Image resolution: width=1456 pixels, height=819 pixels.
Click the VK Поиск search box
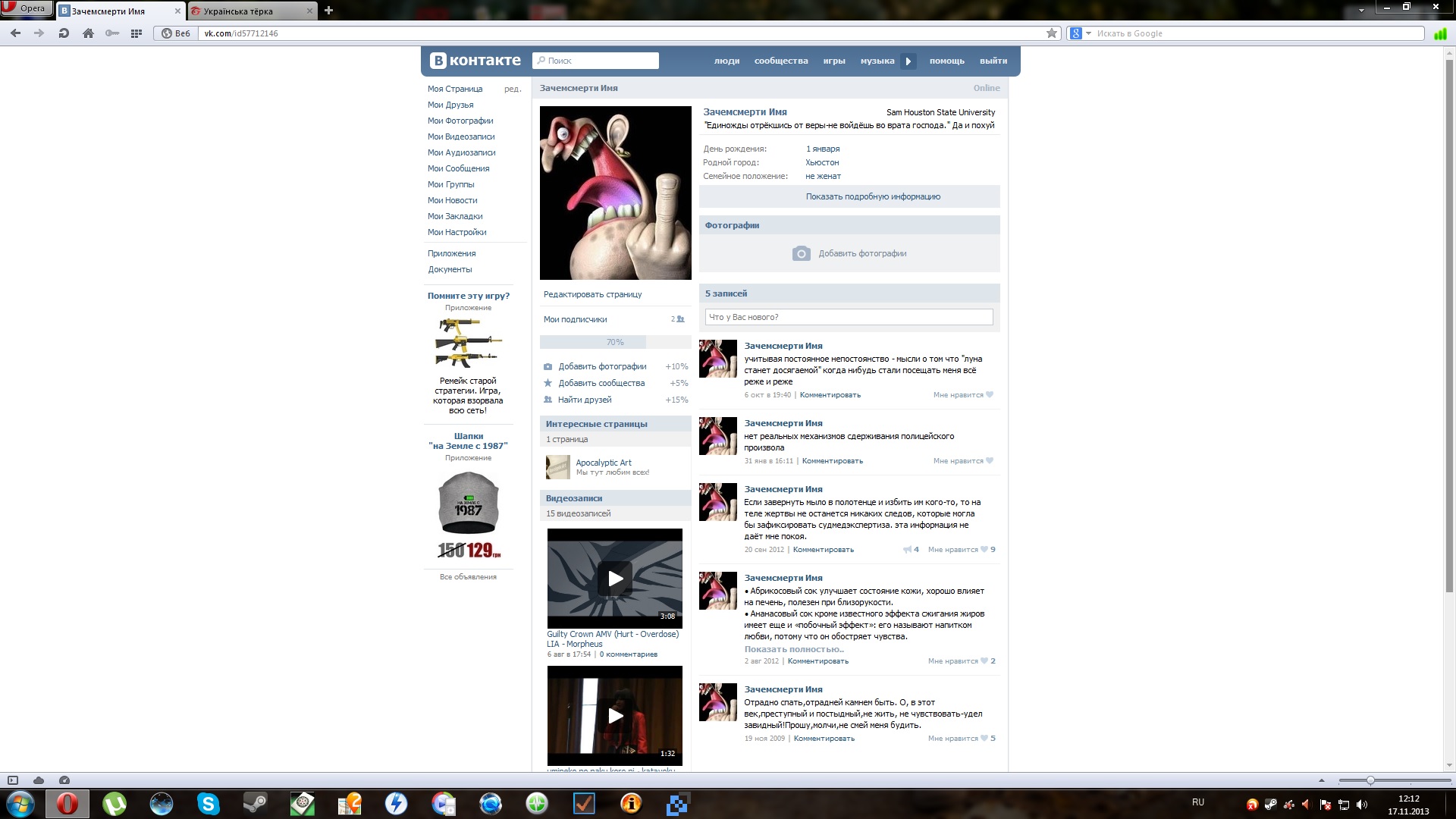(595, 61)
